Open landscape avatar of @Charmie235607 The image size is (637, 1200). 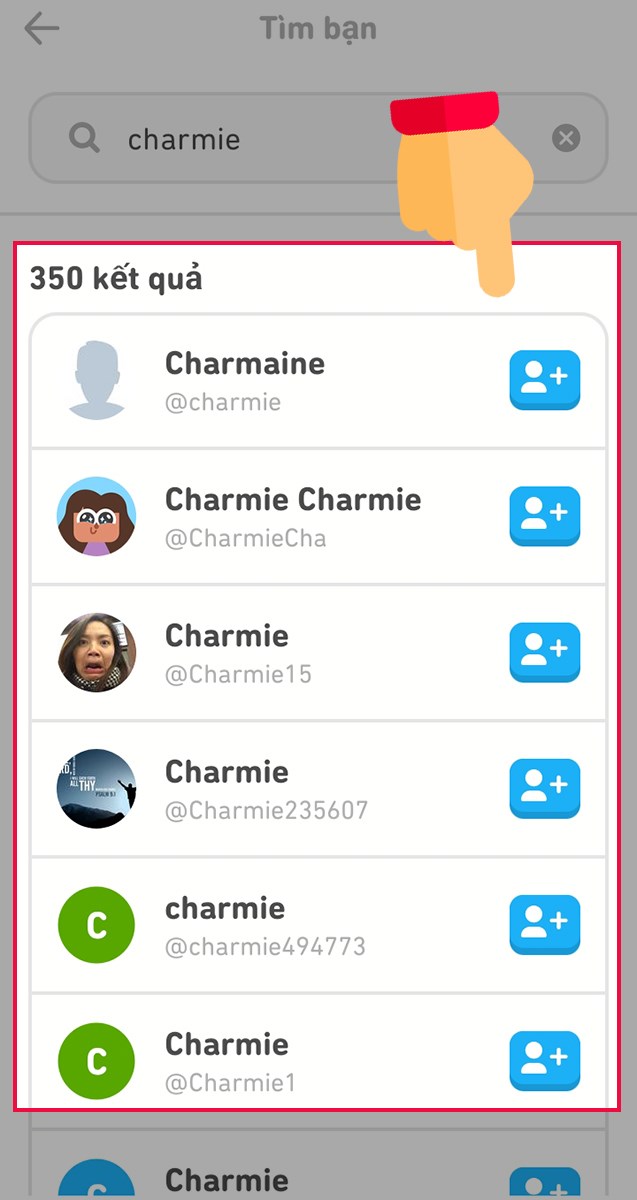click(96, 788)
